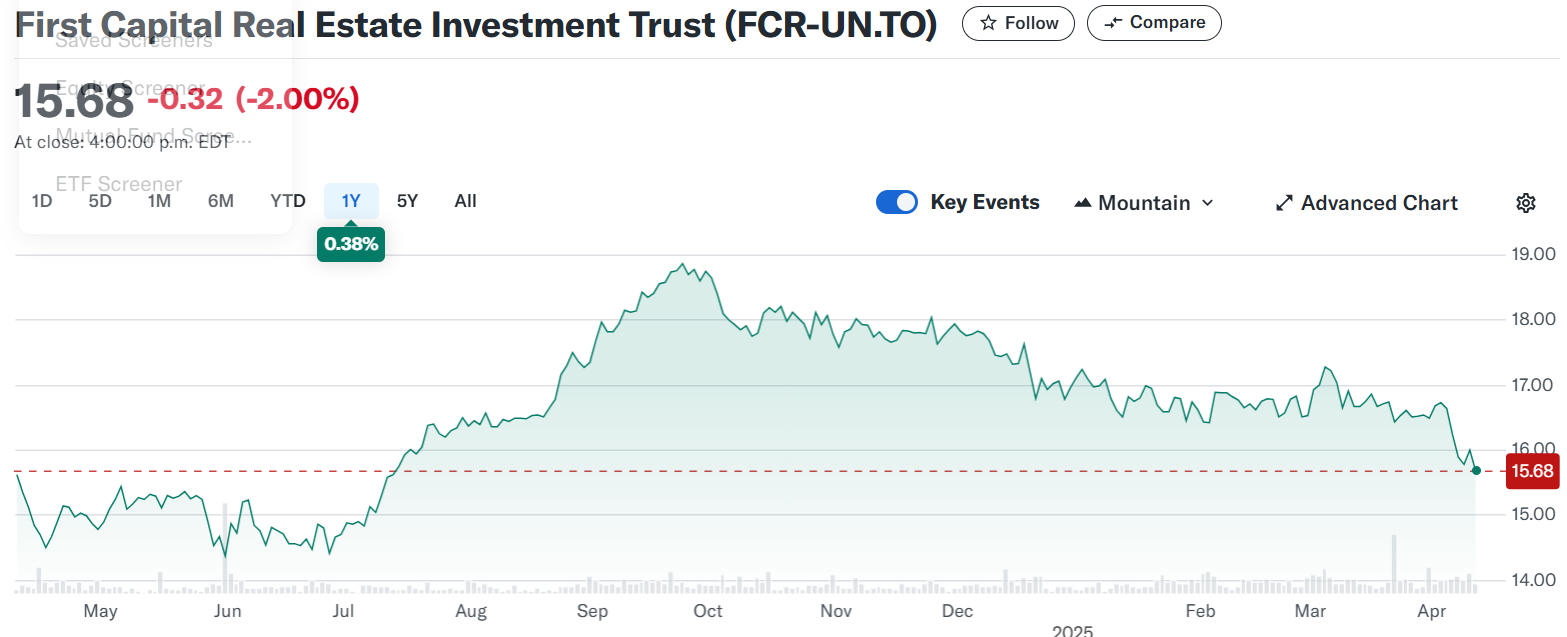Screen dimensions: 1567x637
Task: Select the 1D time range
Action: tap(42, 201)
